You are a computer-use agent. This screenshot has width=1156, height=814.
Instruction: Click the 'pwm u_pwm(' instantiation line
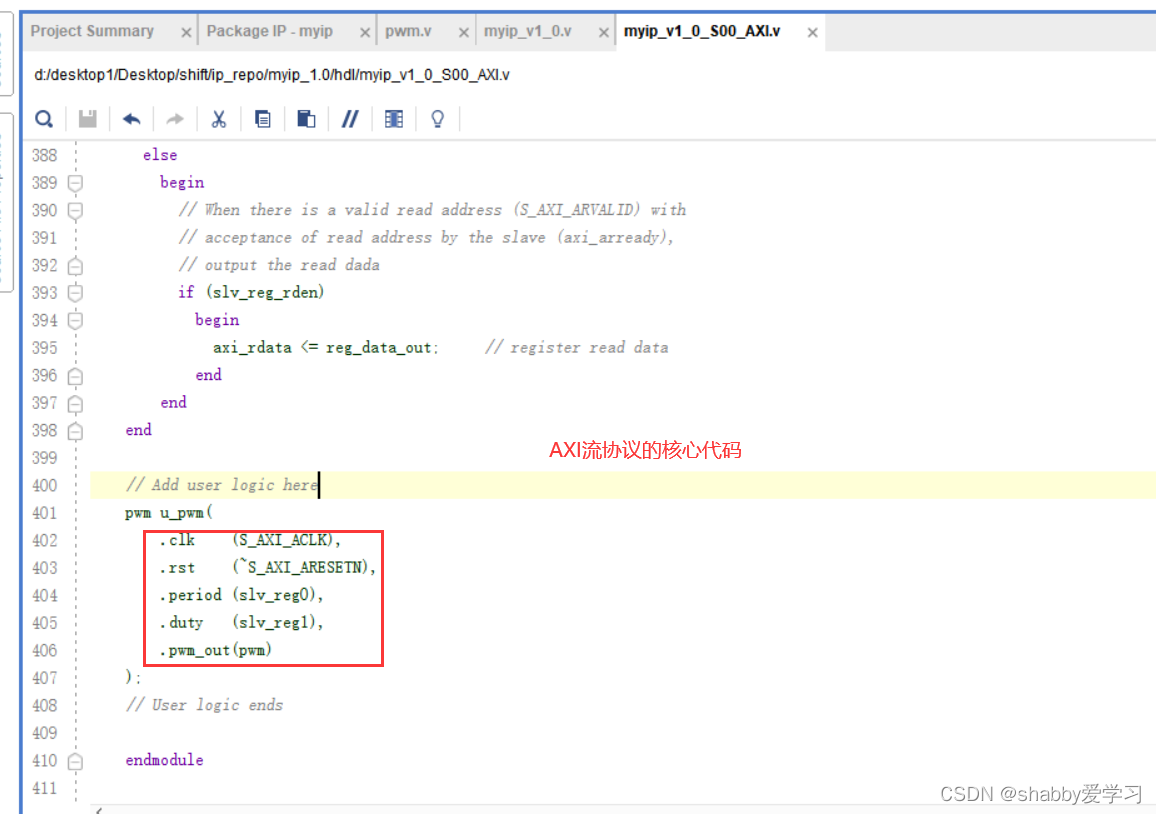(x=169, y=512)
